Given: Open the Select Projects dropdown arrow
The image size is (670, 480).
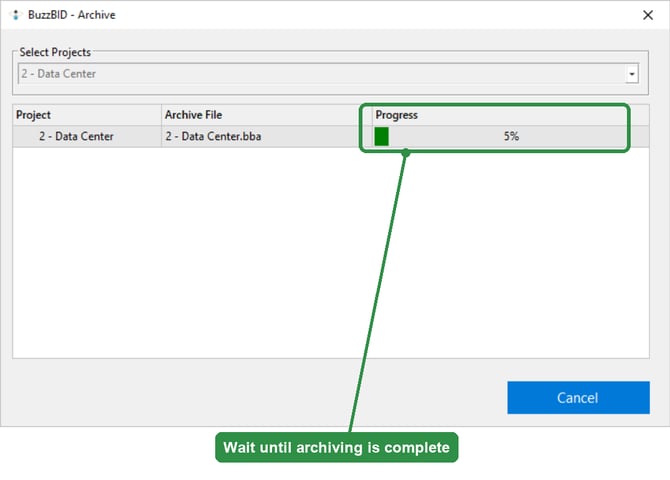Looking at the screenshot, I should click(632, 74).
